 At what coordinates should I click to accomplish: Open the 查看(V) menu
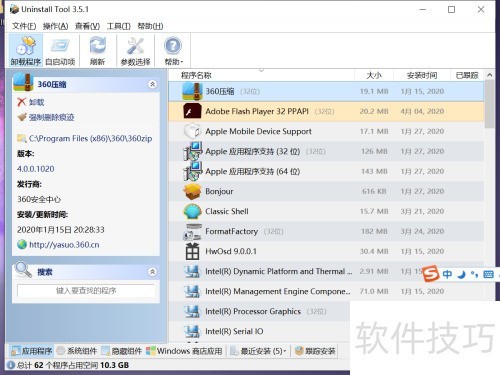pyautogui.click(x=87, y=26)
